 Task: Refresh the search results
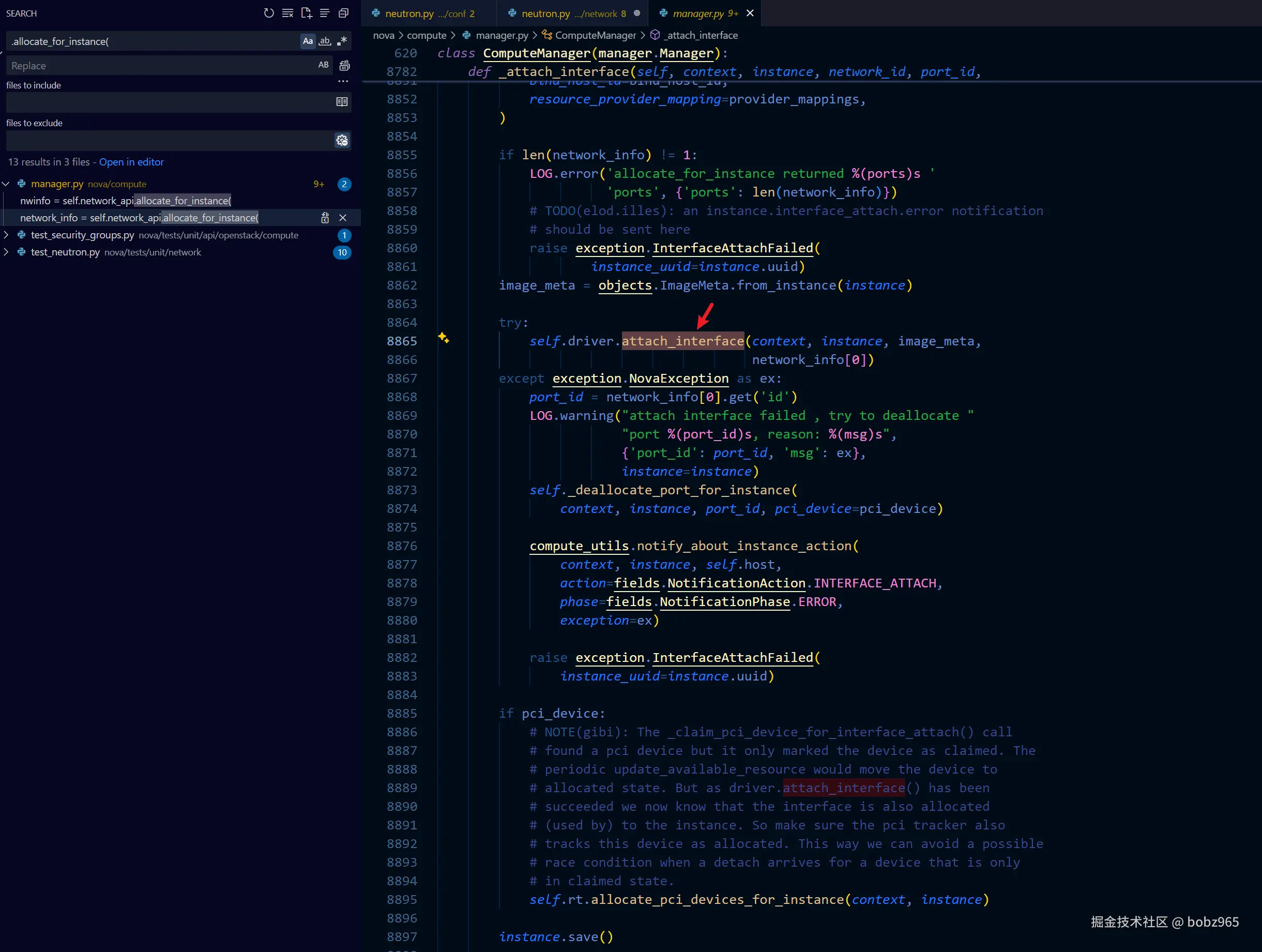pyautogui.click(x=269, y=12)
